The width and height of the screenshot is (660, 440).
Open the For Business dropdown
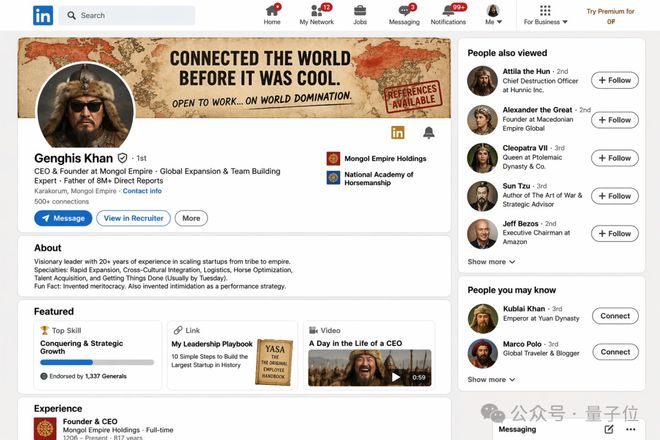[x=546, y=15]
